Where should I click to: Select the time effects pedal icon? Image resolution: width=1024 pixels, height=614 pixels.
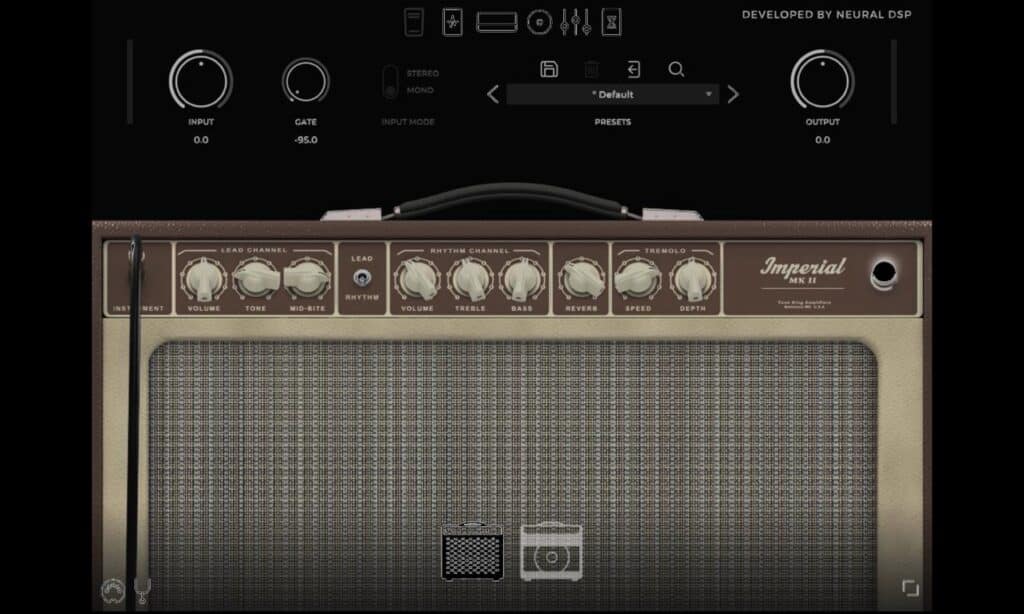tap(611, 22)
